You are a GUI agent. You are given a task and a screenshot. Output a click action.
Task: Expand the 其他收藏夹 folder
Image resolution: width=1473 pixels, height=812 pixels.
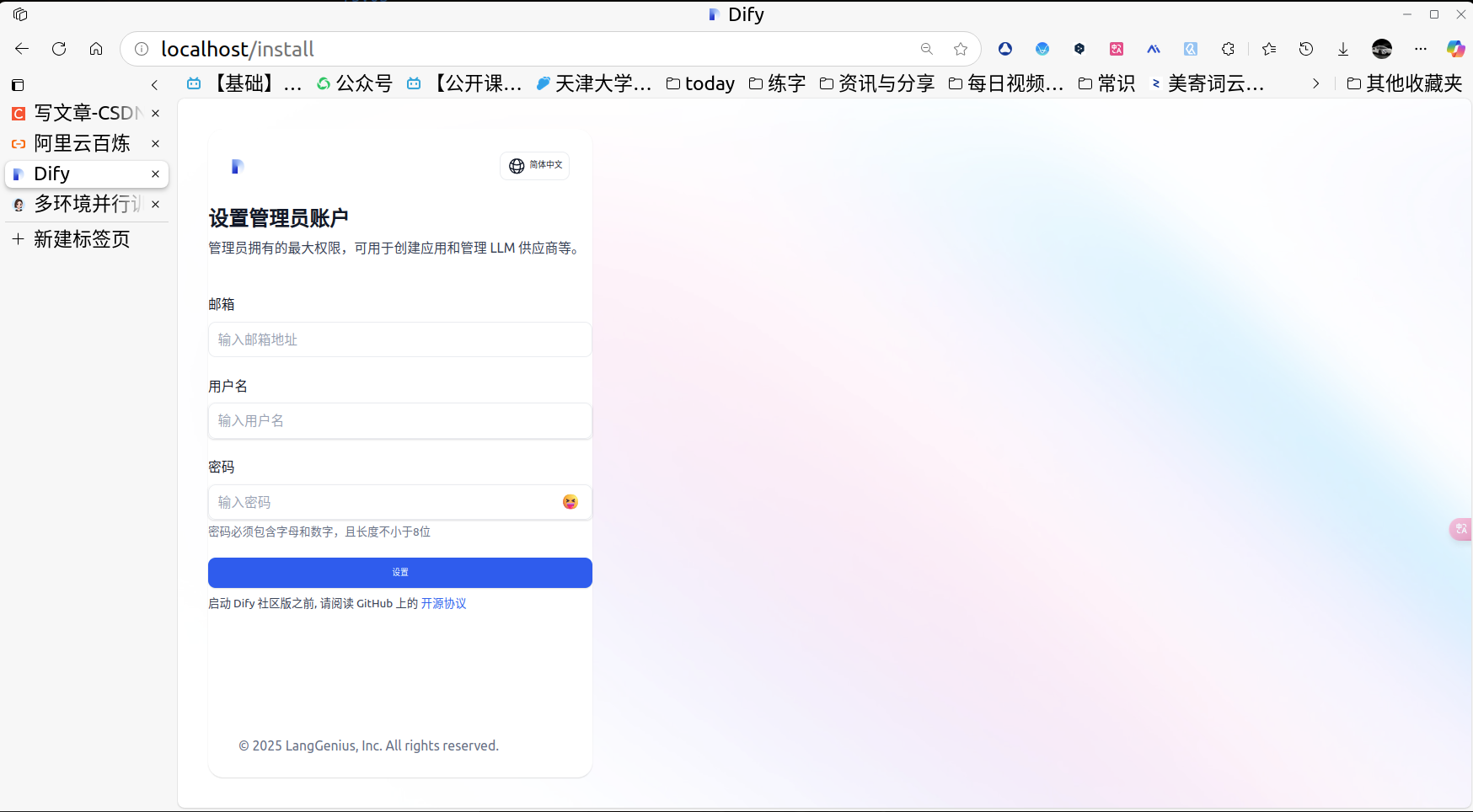click(1405, 83)
